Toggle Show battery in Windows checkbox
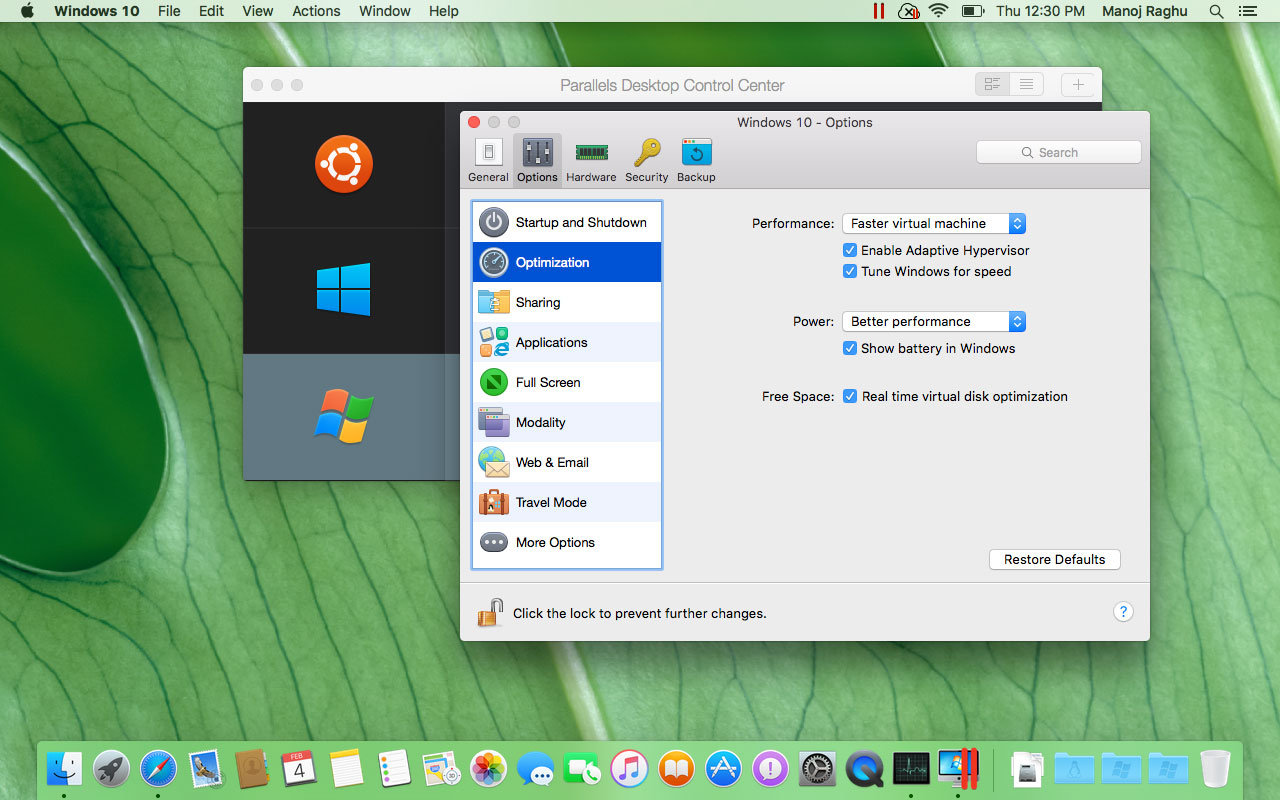Viewport: 1280px width, 800px height. [x=850, y=348]
